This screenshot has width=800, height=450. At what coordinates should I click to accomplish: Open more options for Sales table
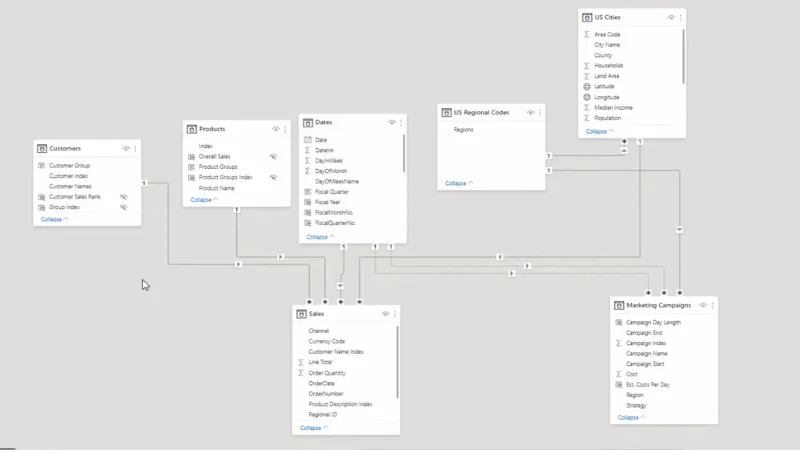[395, 314]
